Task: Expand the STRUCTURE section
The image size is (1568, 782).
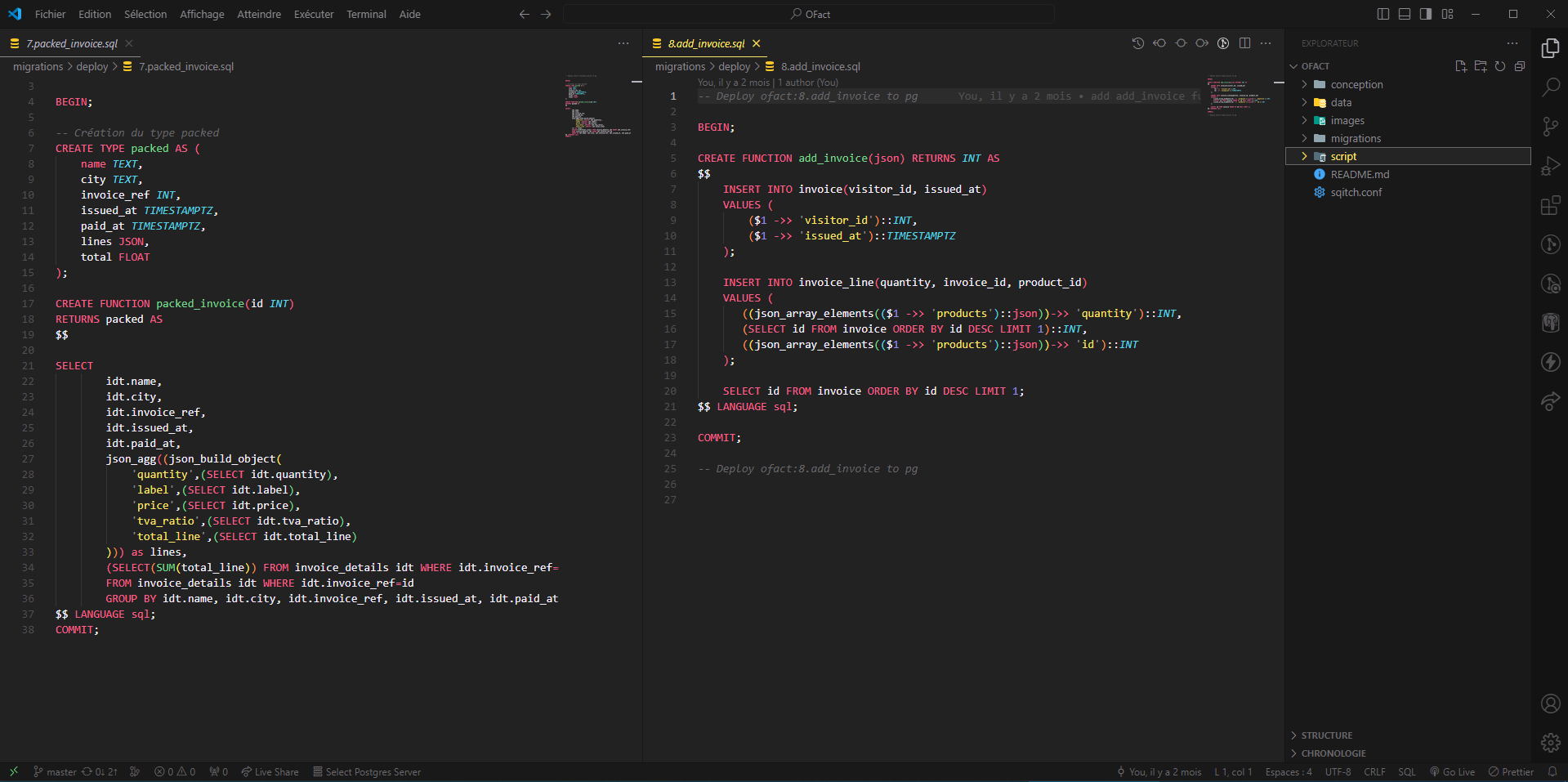Action: [1326, 735]
